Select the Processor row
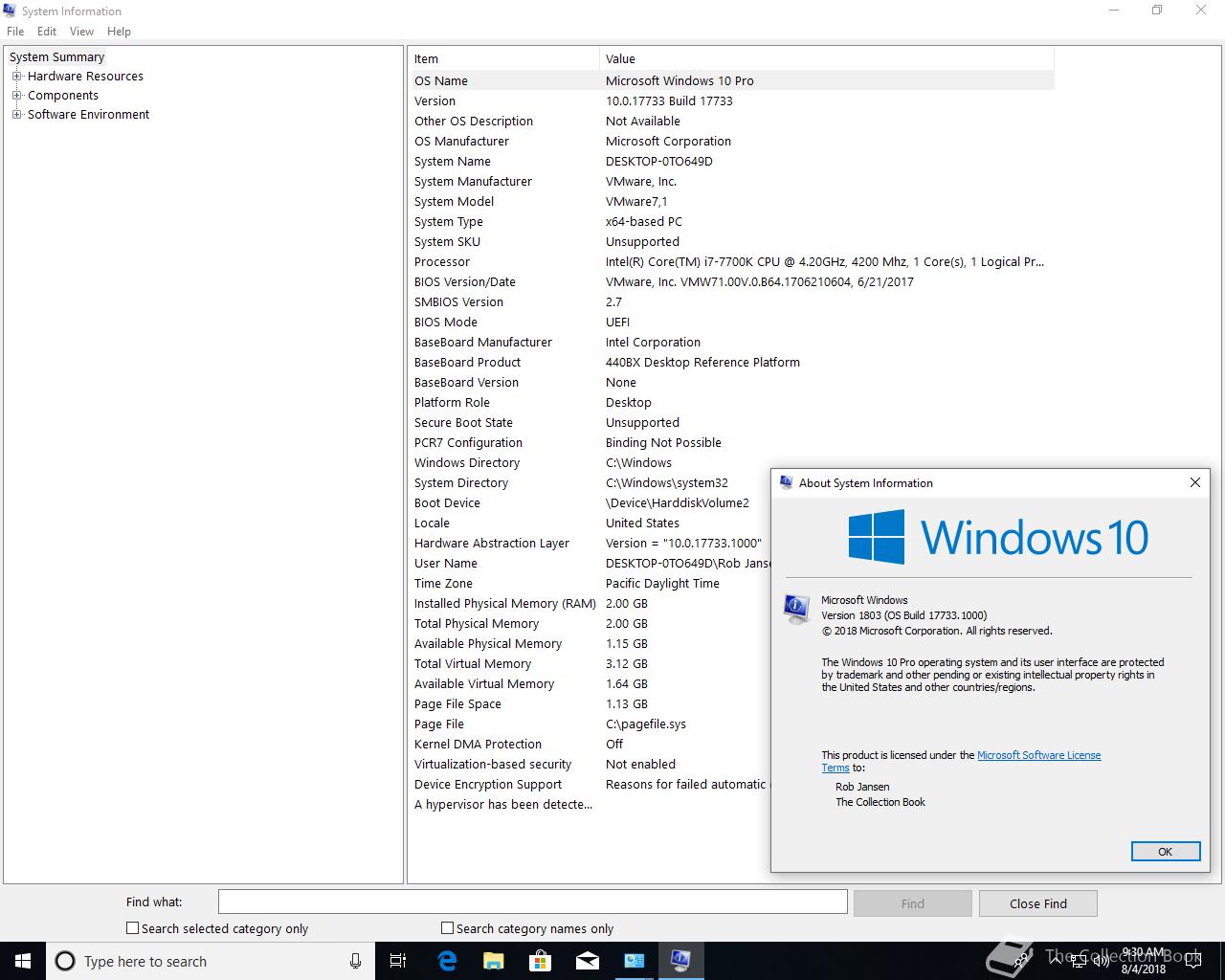 pyautogui.click(x=733, y=261)
